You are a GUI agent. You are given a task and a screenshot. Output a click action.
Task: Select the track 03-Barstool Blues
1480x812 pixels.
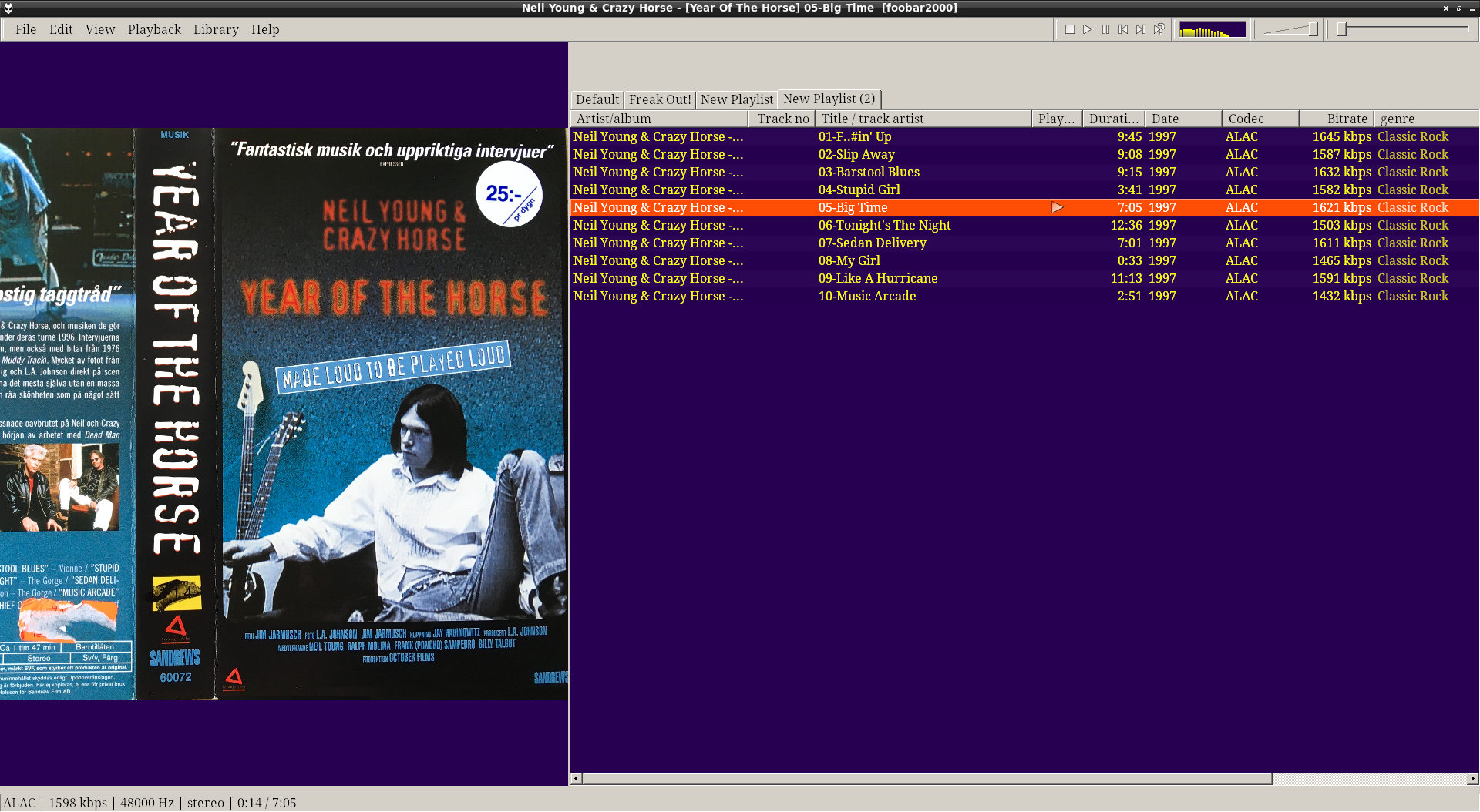(1024, 172)
